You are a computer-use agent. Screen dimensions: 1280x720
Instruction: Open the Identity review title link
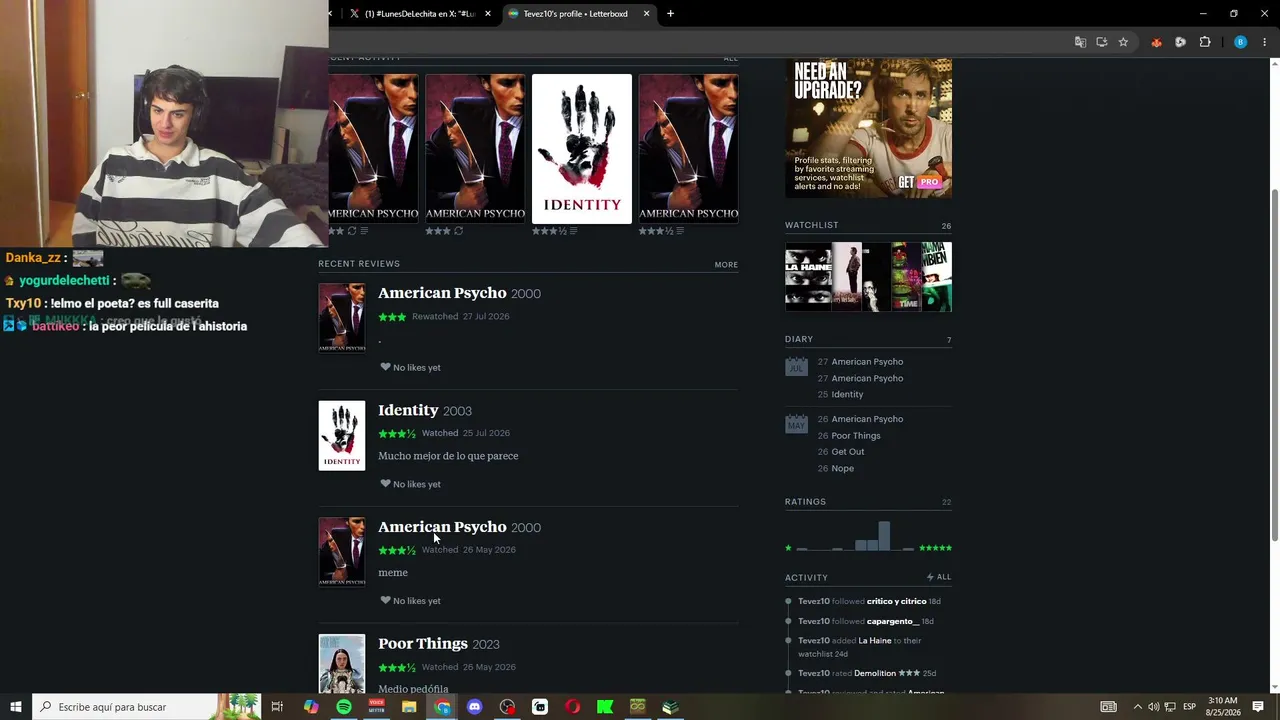pos(408,410)
